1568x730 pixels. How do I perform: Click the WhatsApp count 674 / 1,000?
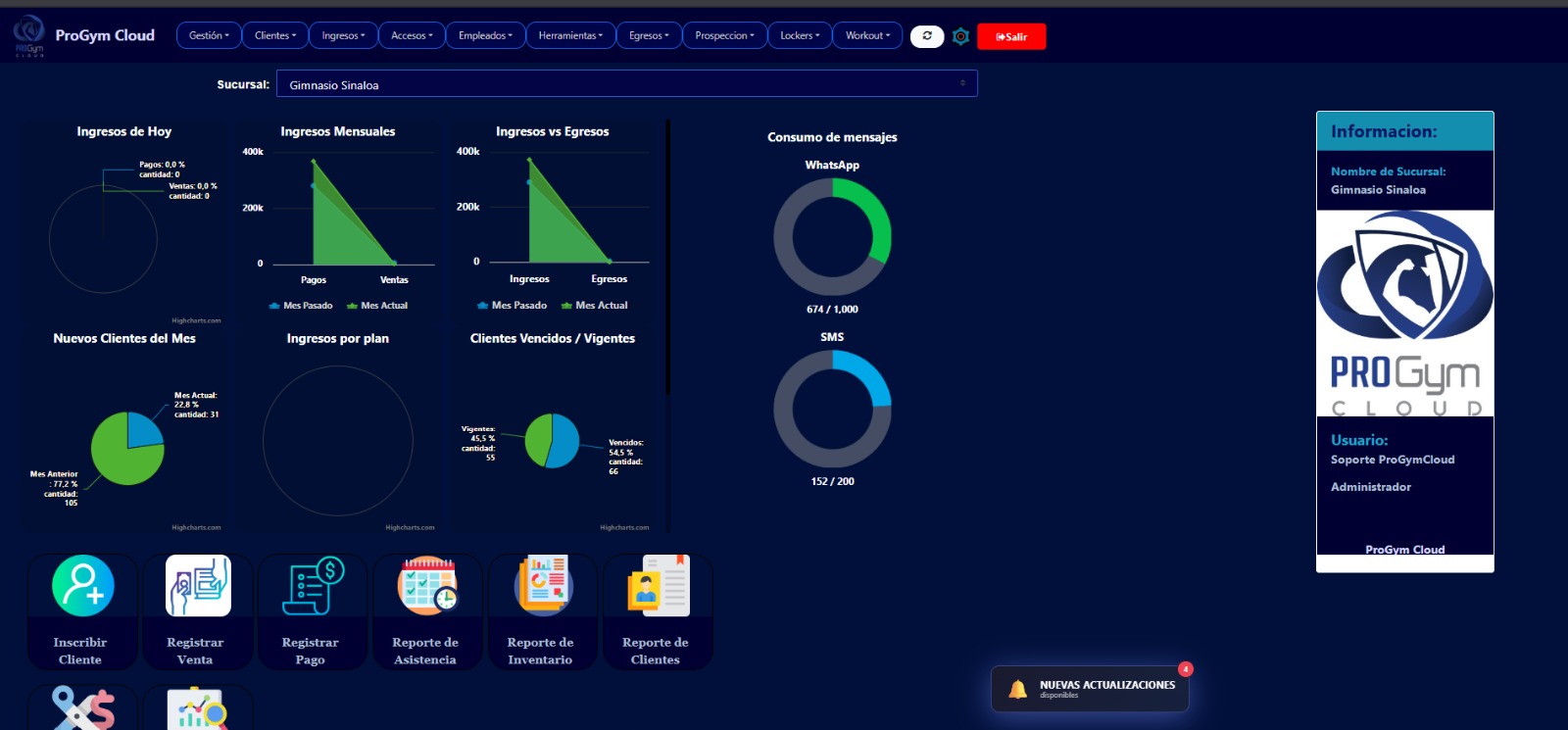pos(832,310)
